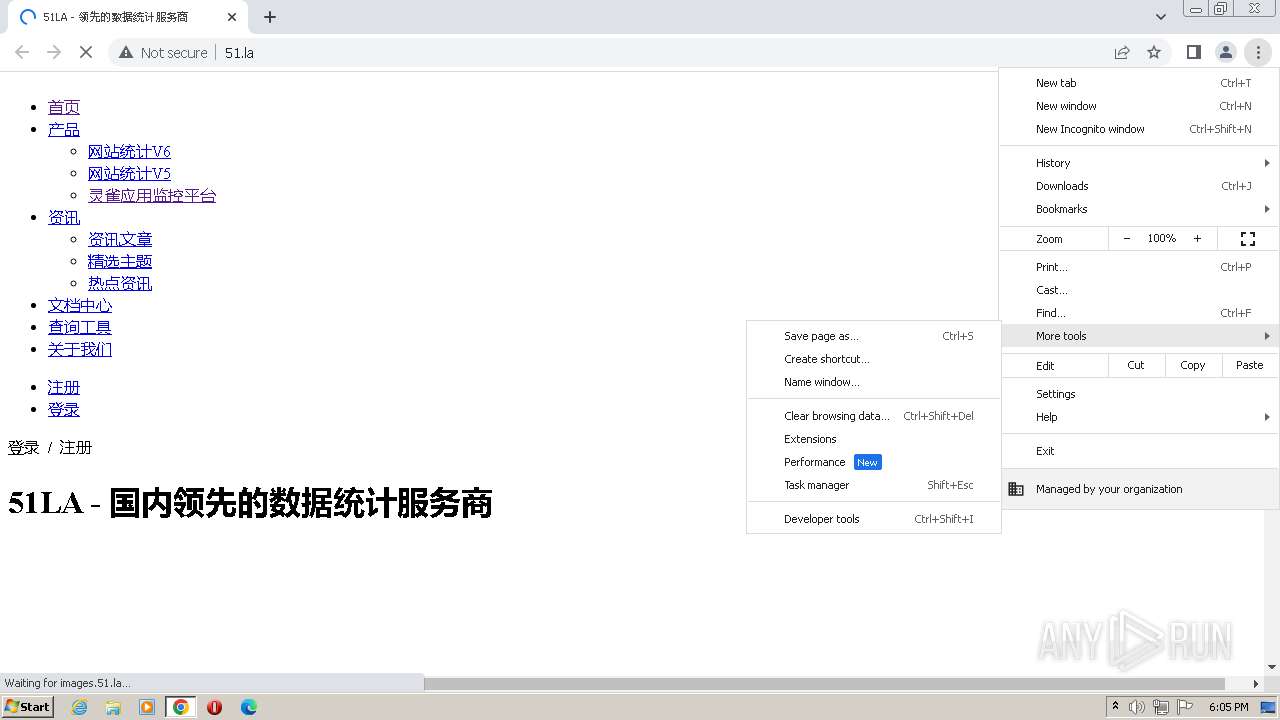Toggle the browser side panel icon
Image resolution: width=1280 pixels, height=720 pixels.
1194,52
